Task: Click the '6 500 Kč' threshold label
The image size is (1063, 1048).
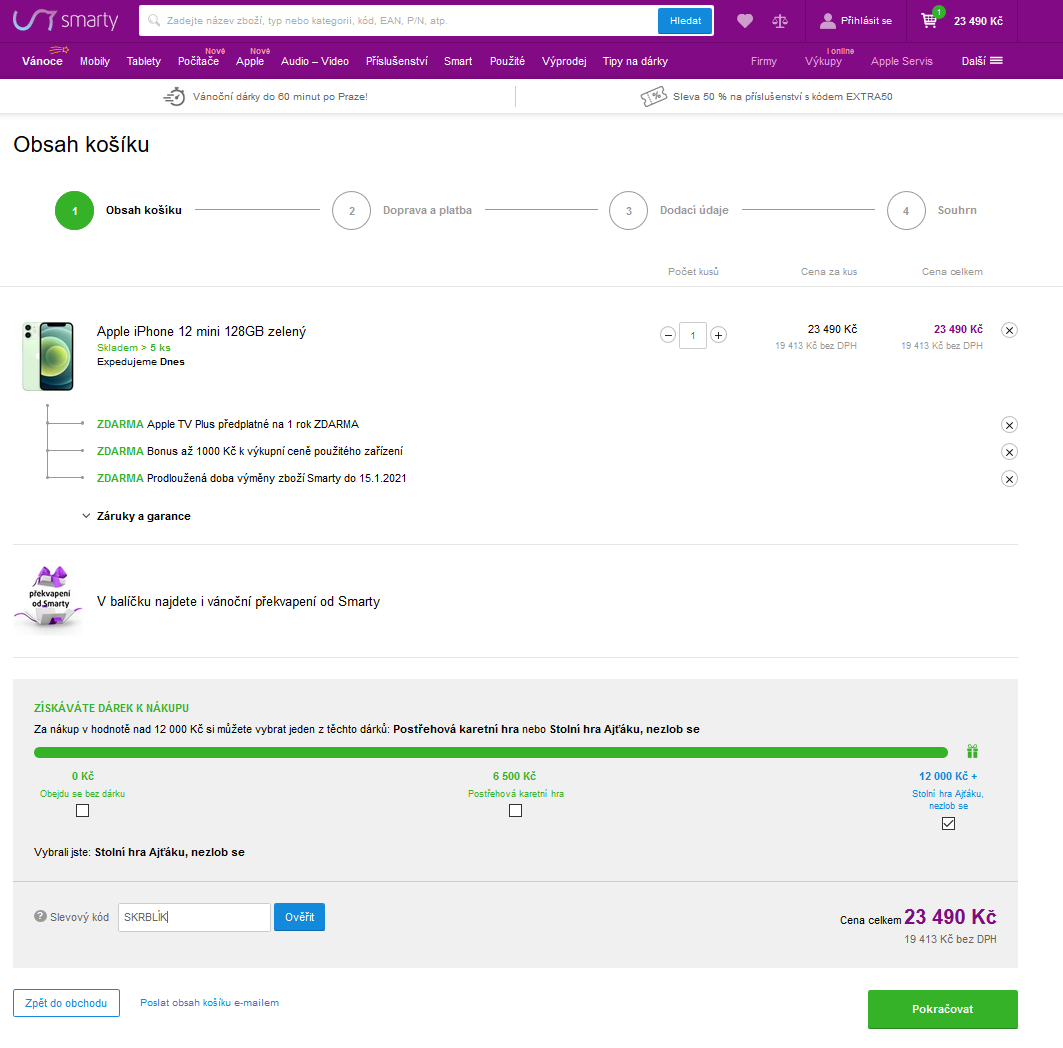Action: 515,776
